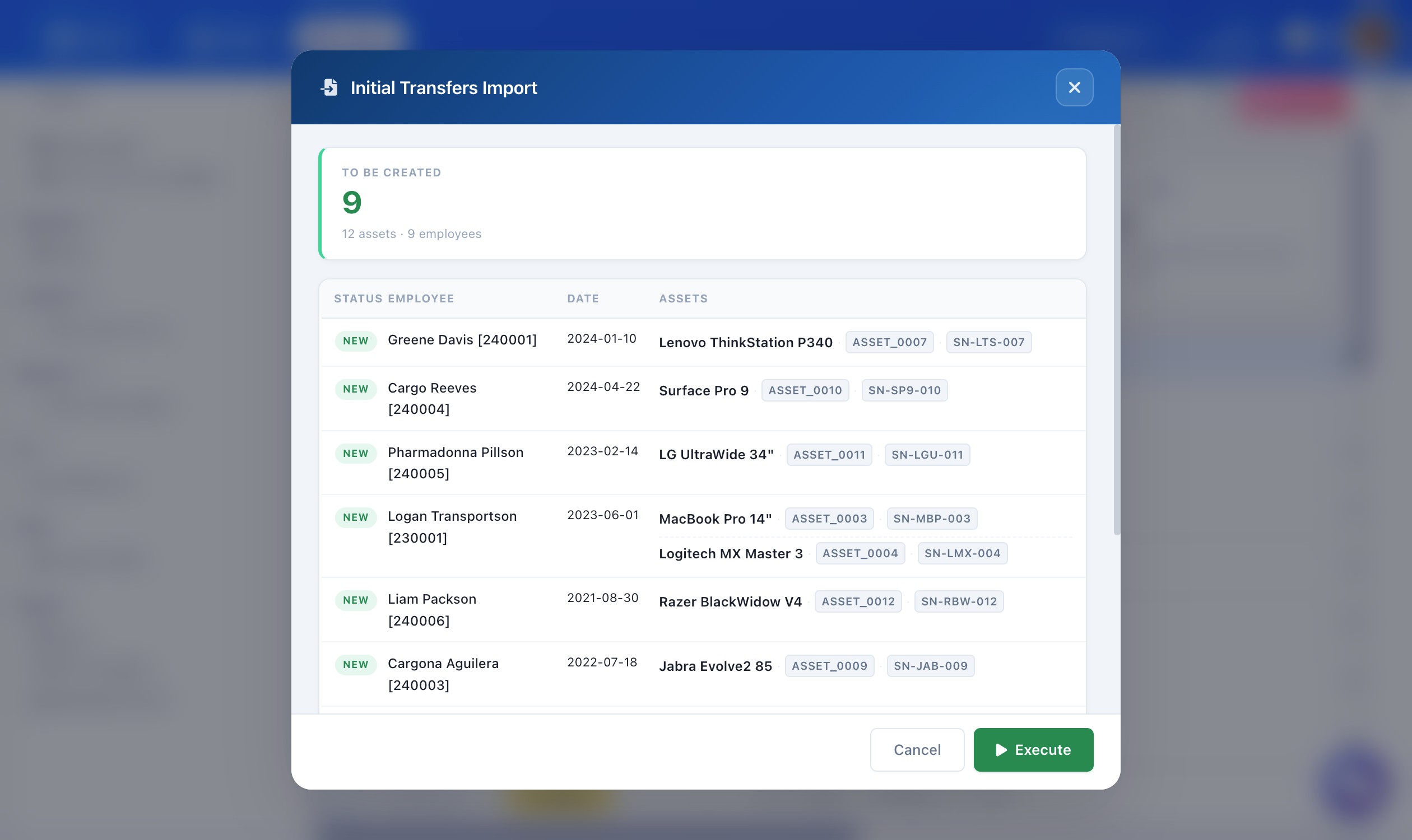The width and height of the screenshot is (1412, 840).
Task: Close the Initial Transfers Import dialog
Action: [x=1074, y=87]
